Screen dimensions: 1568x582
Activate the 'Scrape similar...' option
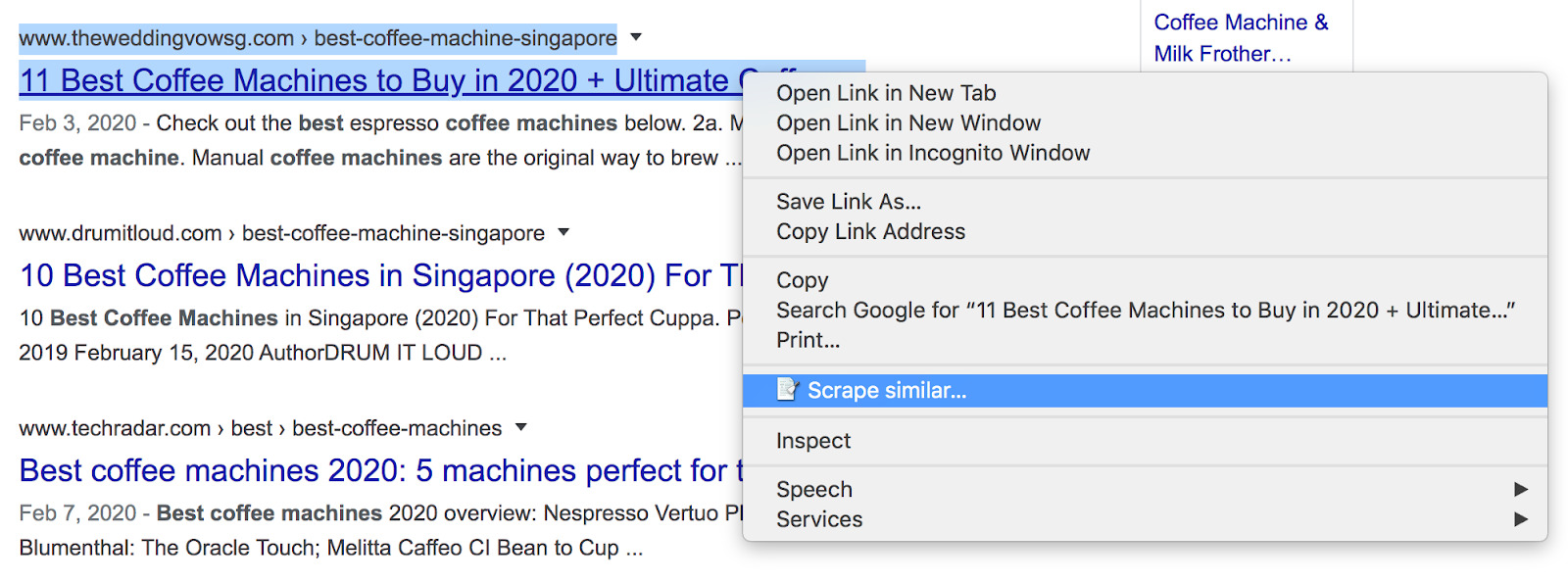point(887,389)
